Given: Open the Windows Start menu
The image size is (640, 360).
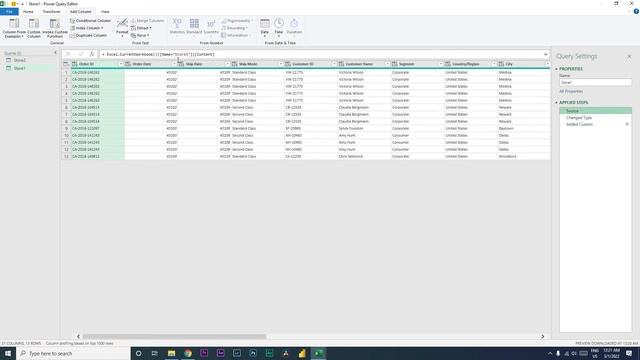Looking at the screenshot, I should coord(8,353).
